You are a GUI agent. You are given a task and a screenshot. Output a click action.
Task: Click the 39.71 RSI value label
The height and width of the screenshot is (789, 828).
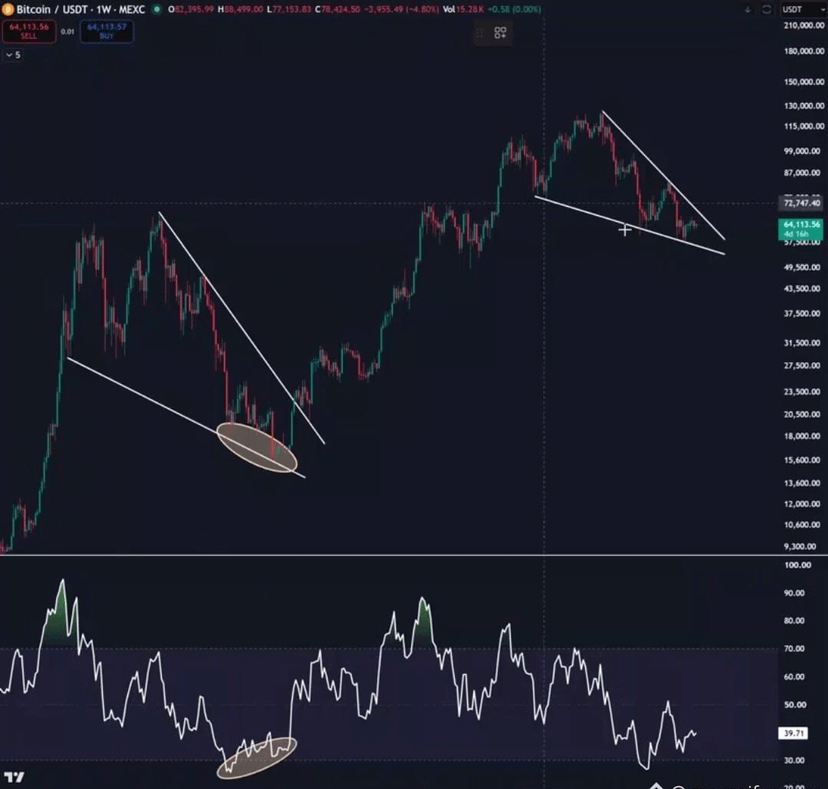pos(793,733)
